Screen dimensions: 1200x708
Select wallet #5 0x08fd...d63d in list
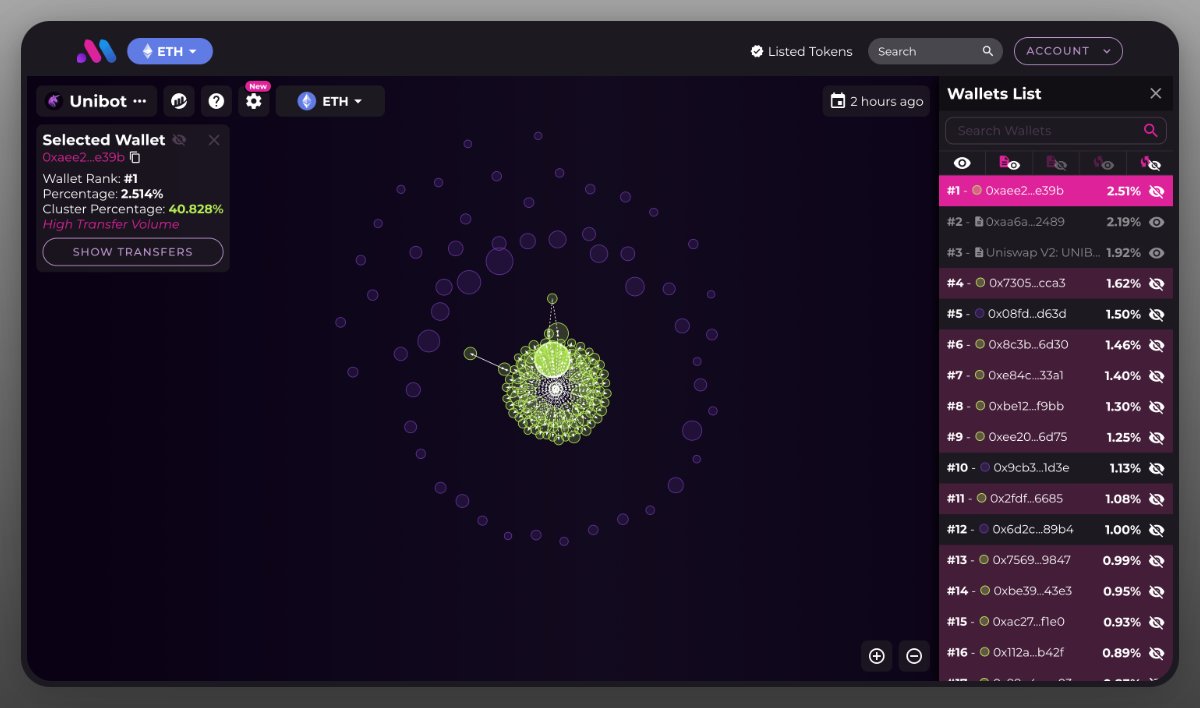pos(1056,314)
